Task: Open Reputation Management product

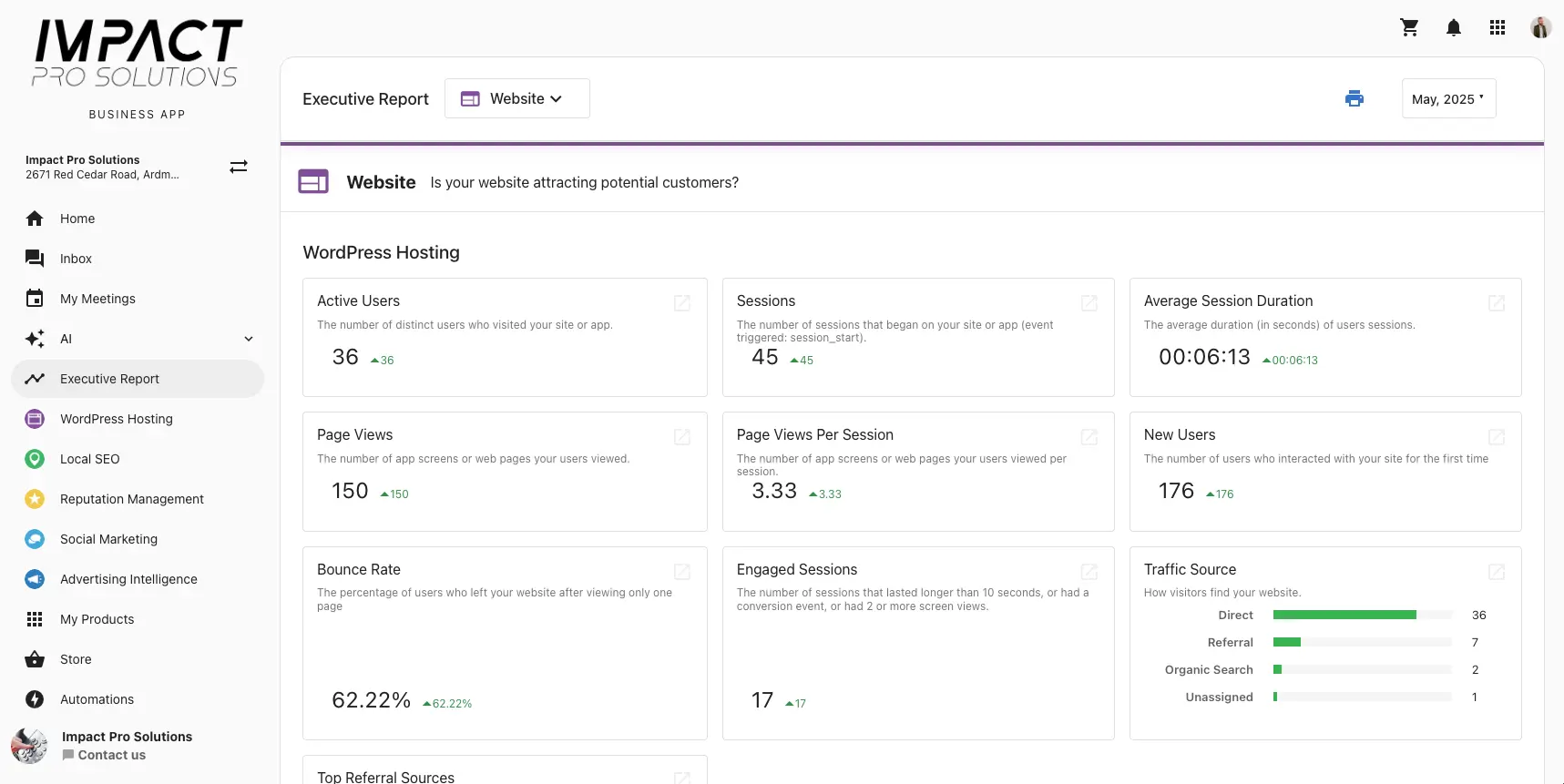Action: 131,499
